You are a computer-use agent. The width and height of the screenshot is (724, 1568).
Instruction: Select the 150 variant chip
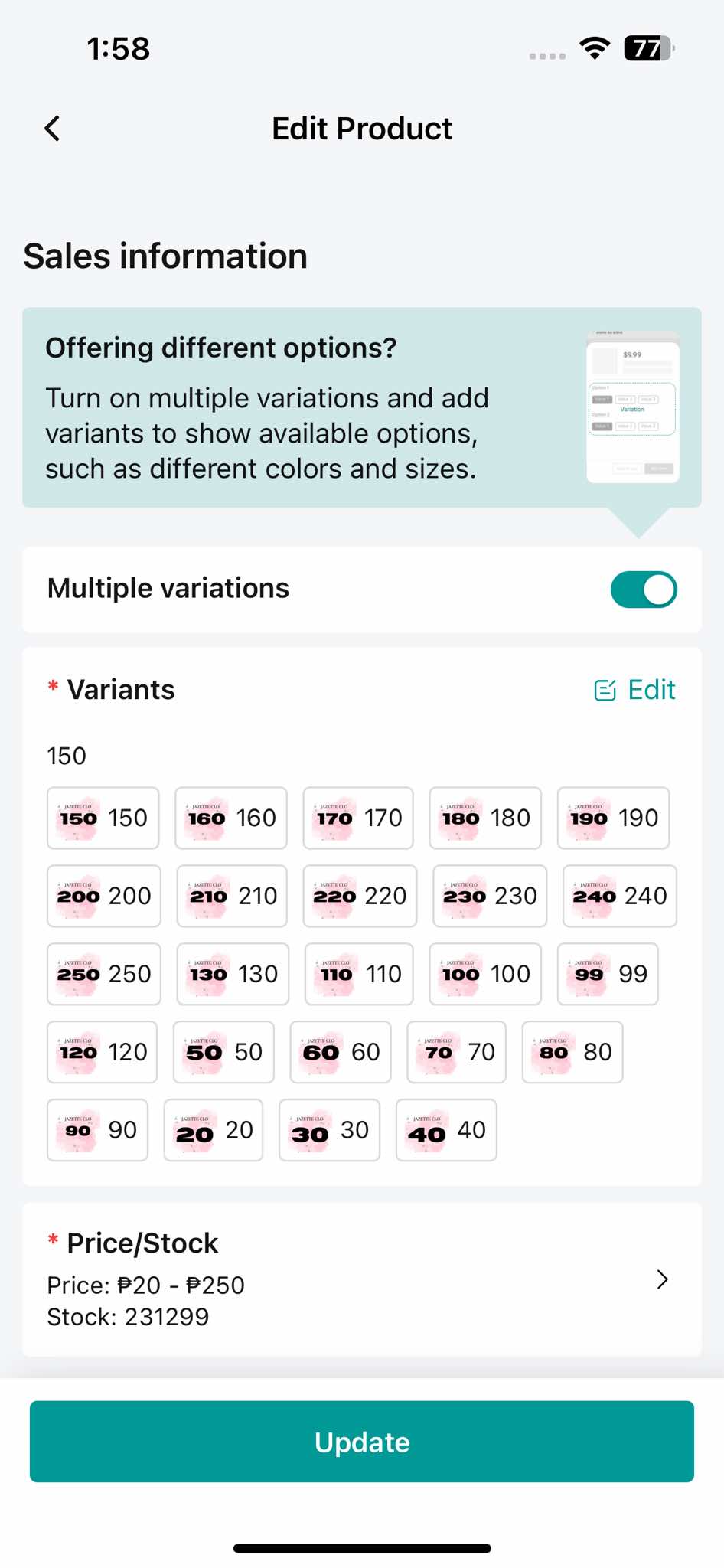[x=103, y=818]
